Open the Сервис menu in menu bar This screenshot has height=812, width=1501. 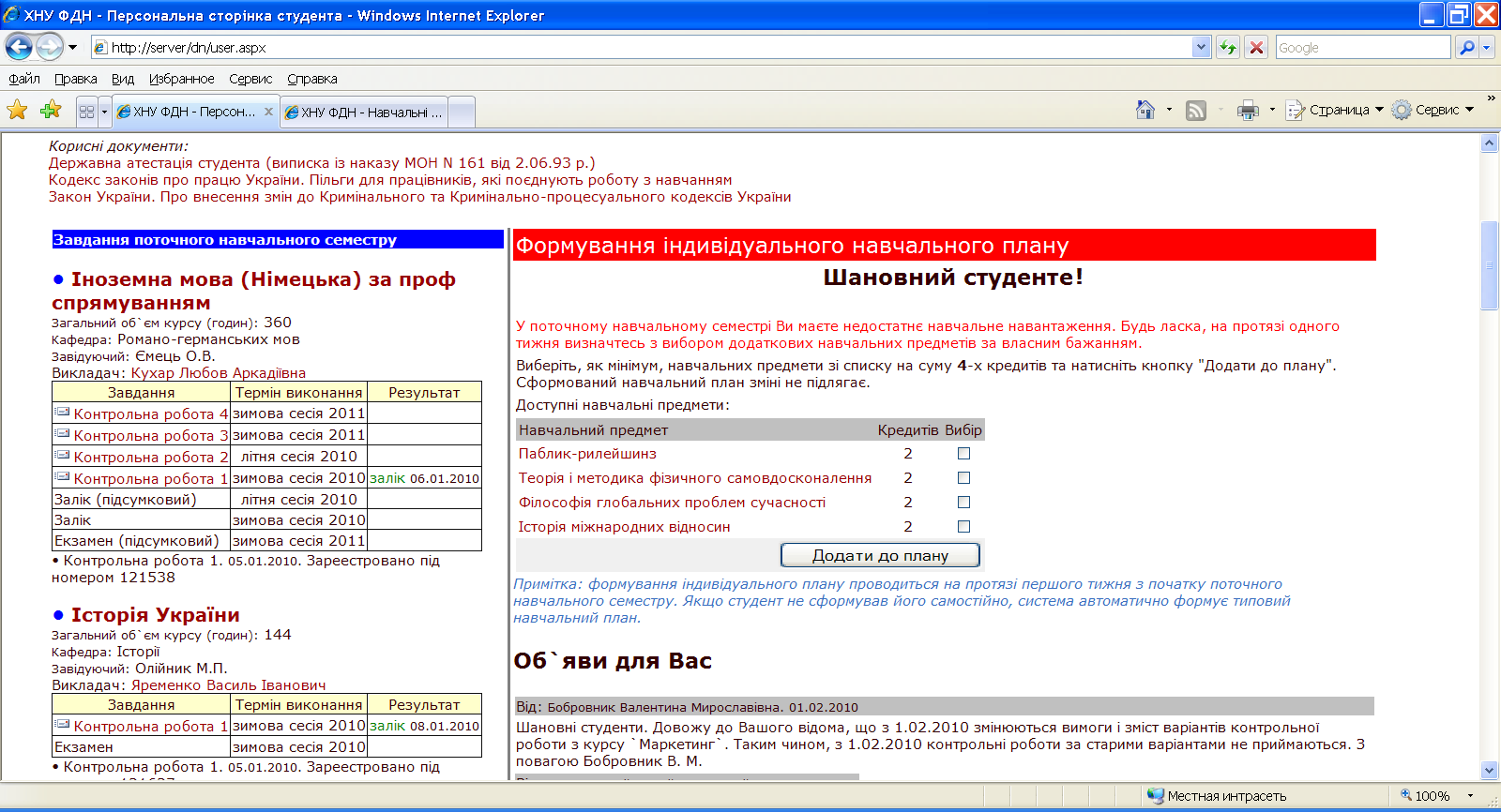[x=250, y=79]
